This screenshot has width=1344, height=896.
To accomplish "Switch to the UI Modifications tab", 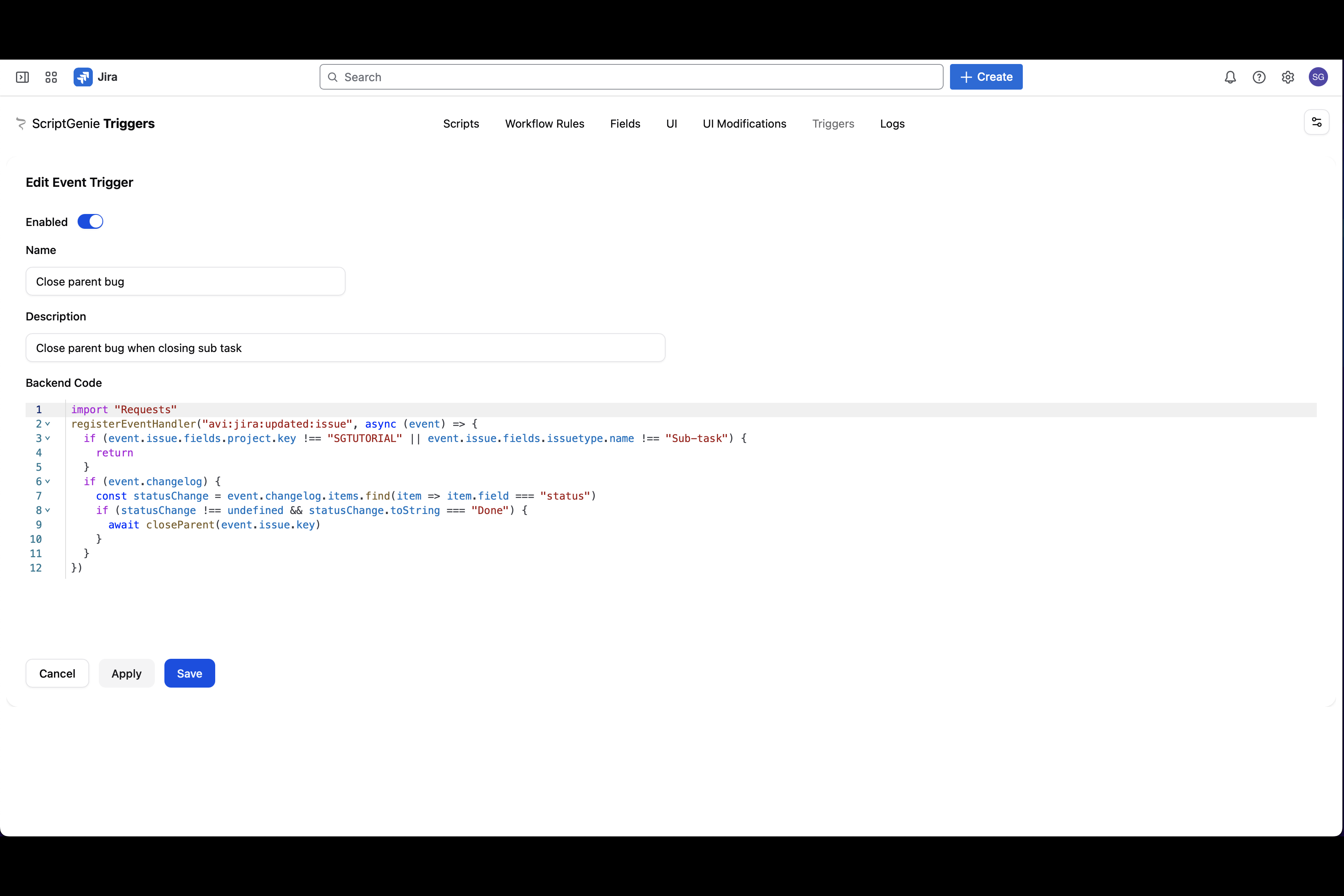I will coord(744,124).
